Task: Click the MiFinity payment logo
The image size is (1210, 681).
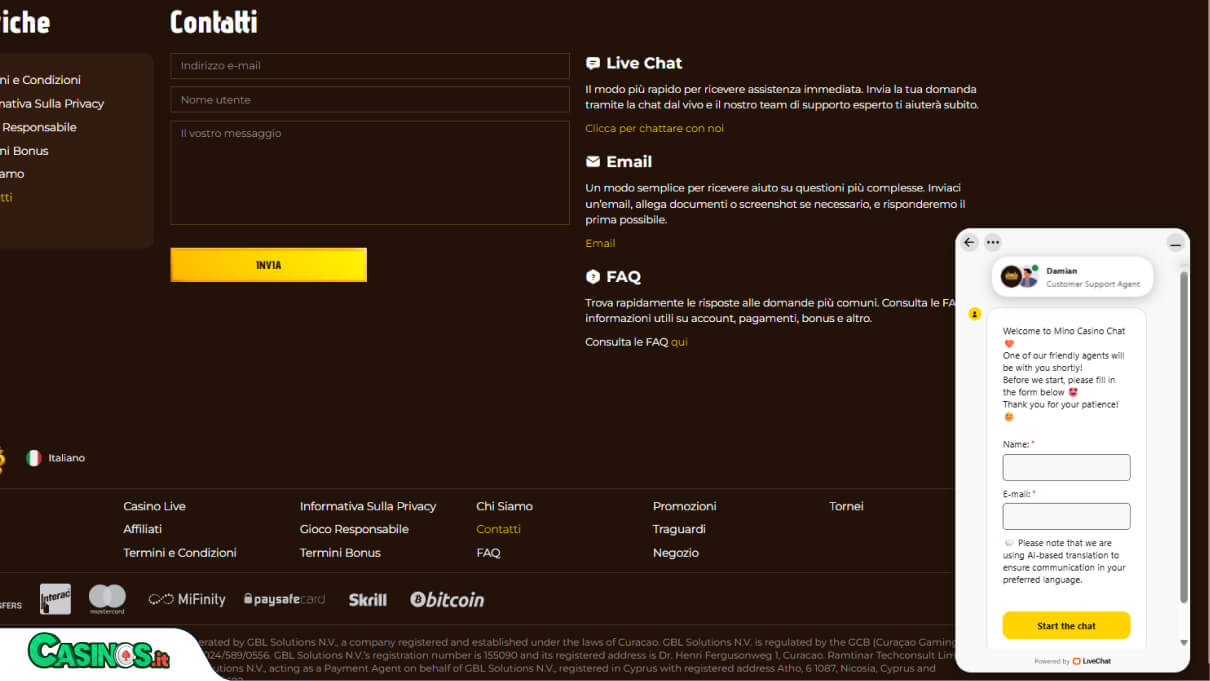Action: pos(187,599)
